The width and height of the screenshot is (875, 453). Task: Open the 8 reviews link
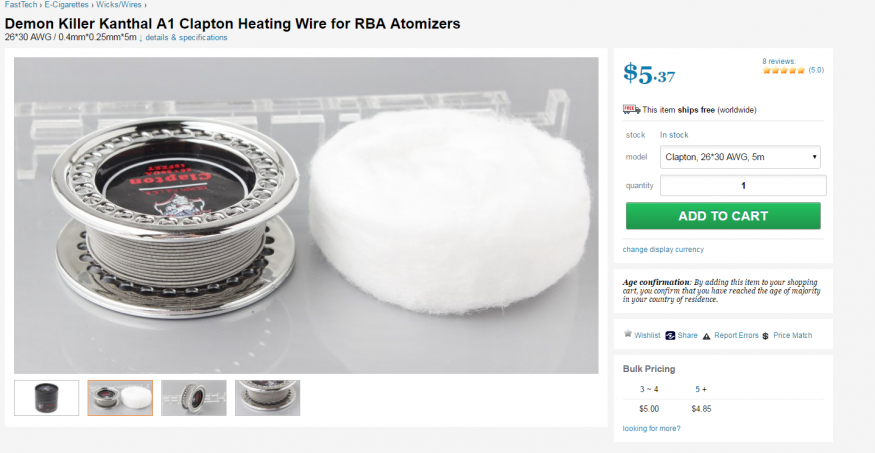[x=779, y=61]
